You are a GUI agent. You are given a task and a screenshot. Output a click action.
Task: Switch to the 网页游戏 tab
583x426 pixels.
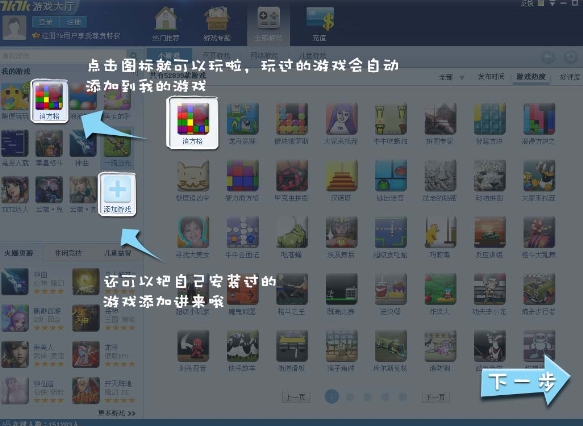point(217,56)
